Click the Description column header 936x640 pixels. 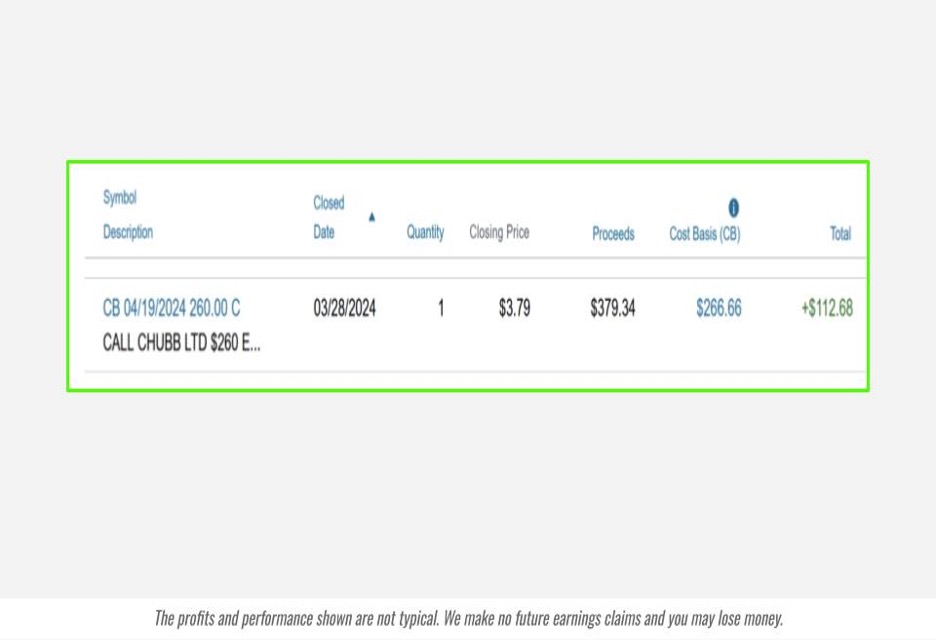pyautogui.click(x=128, y=232)
